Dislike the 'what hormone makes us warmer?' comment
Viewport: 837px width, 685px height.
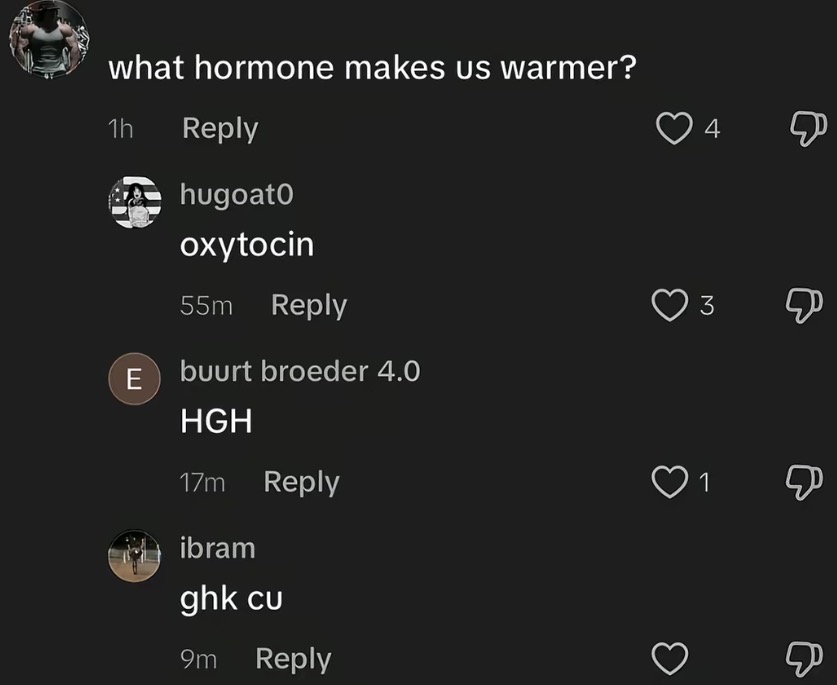pyautogui.click(x=808, y=128)
